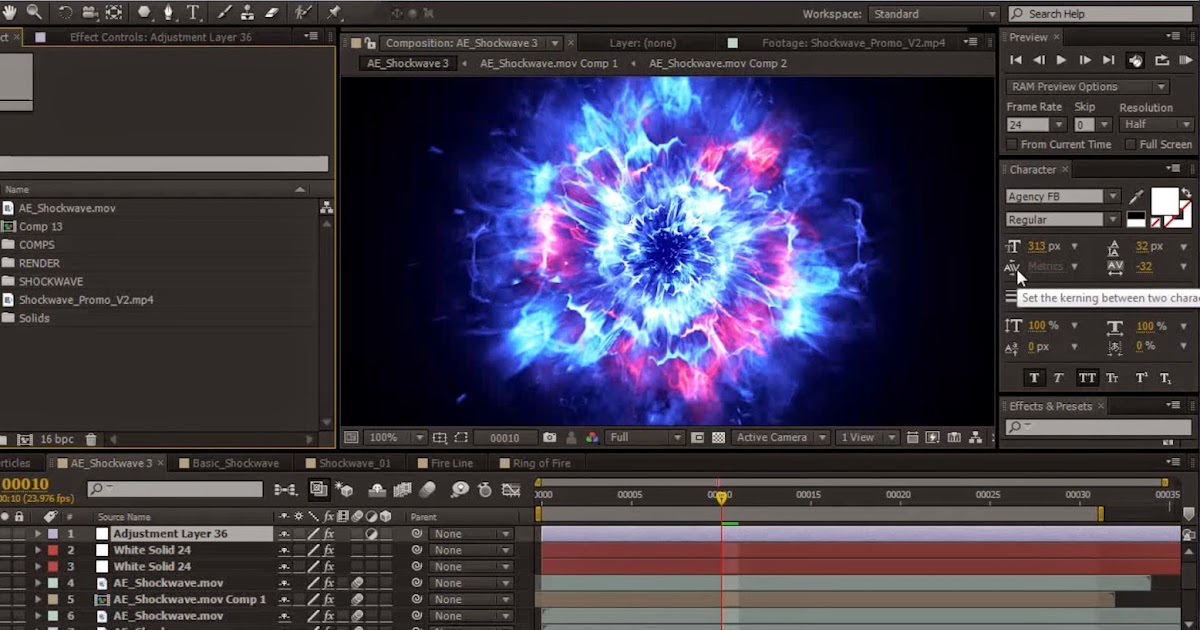The height and width of the screenshot is (630, 1200).
Task: Click the eyedropper in Character panel
Action: pyautogui.click(x=1136, y=197)
